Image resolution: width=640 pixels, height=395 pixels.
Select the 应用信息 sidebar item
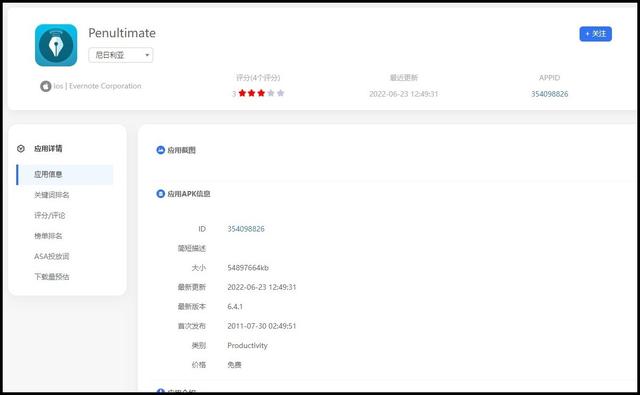[65, 175]
